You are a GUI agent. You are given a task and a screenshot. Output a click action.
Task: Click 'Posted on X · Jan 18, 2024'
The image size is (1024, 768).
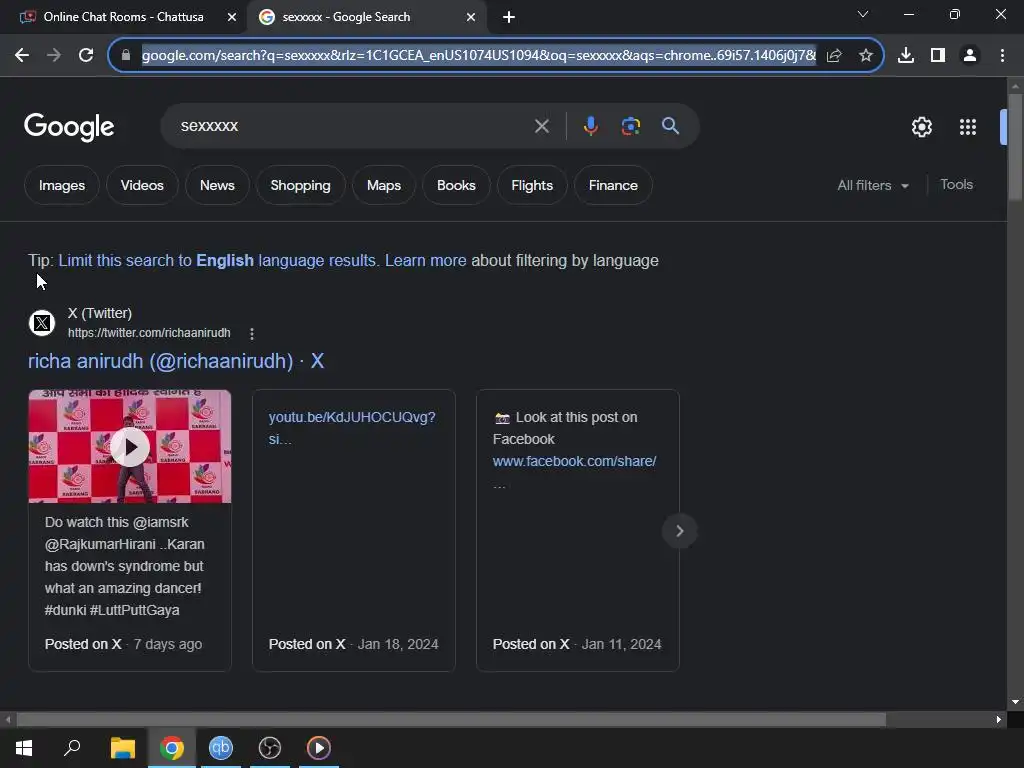(x=353, y=645)
